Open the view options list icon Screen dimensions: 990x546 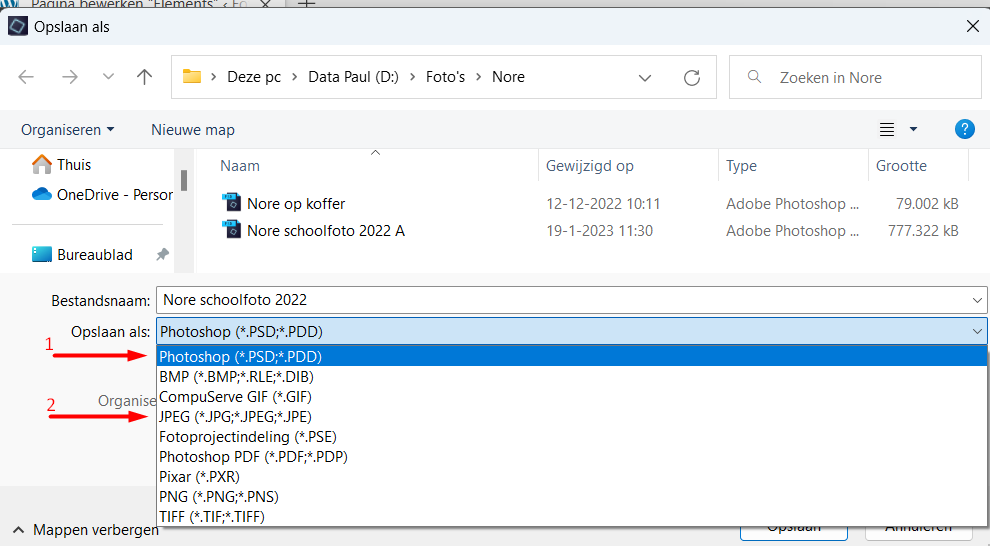(x=887, y=129)
